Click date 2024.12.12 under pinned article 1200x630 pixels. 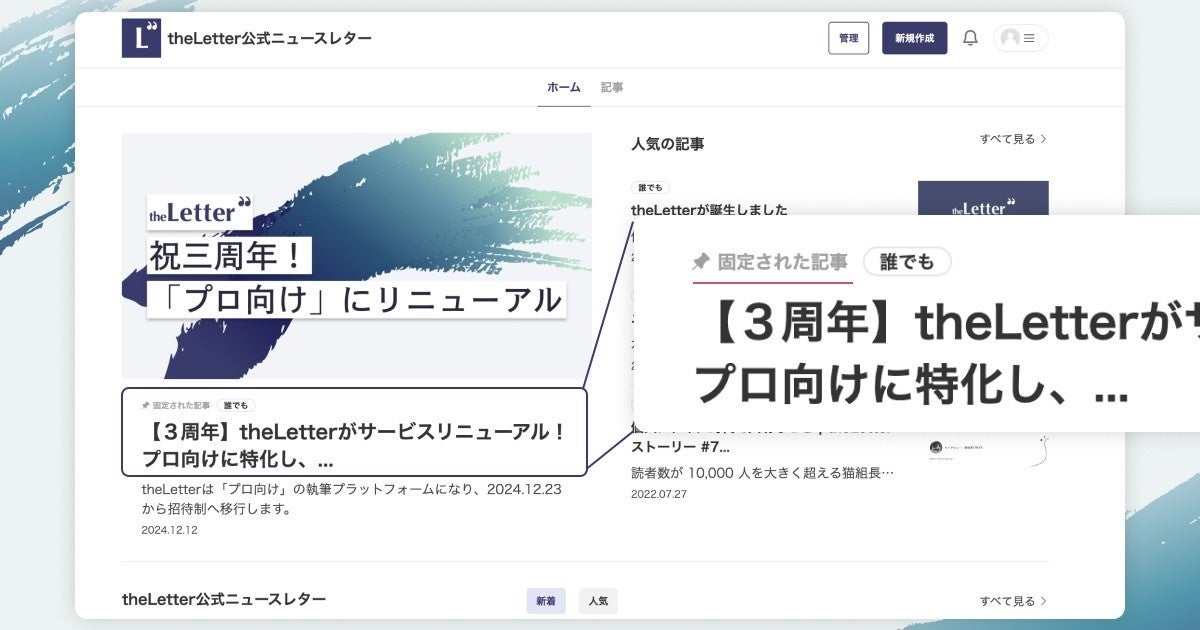(x=169, y=530)
